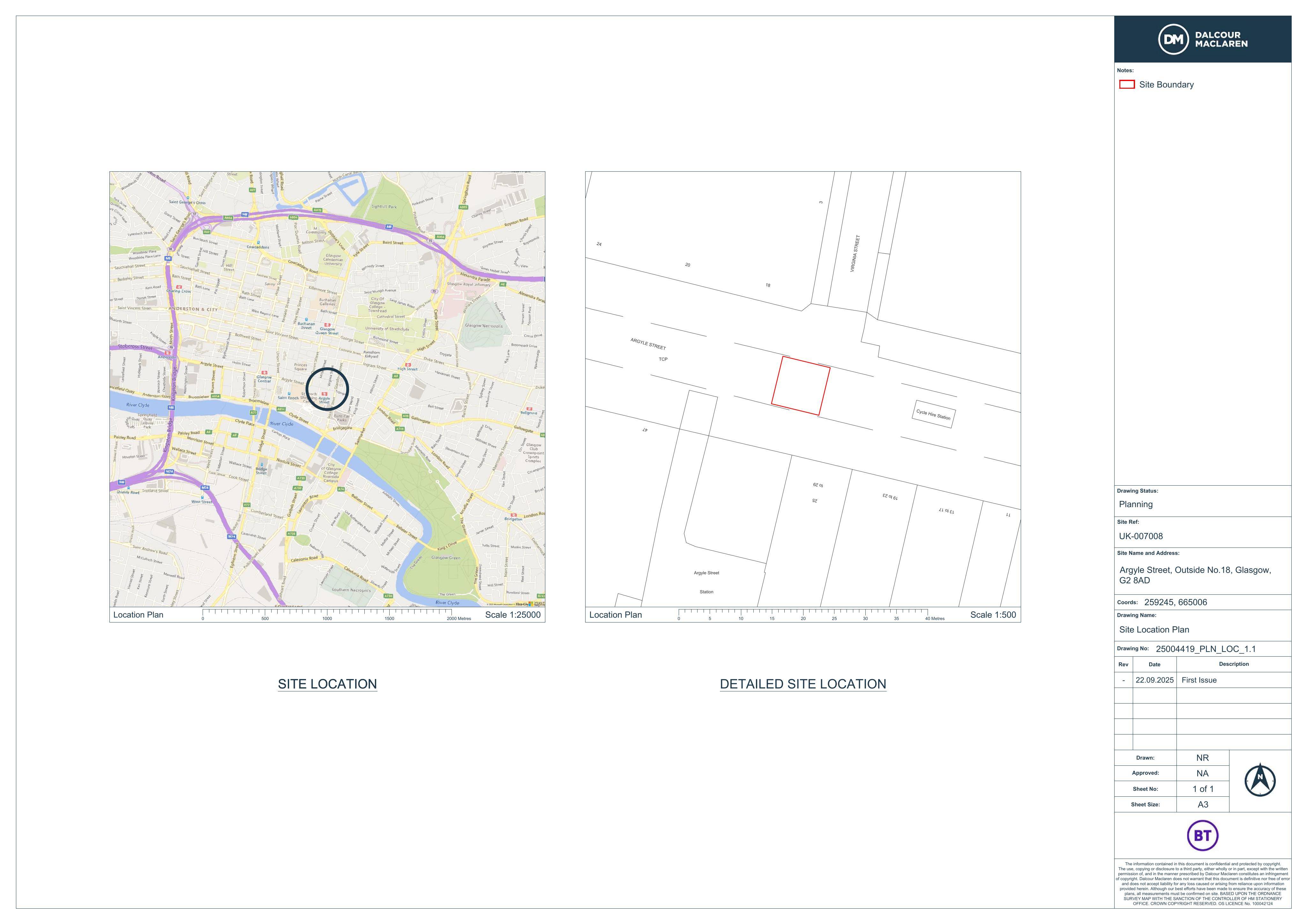Viewport: 1307px width, 924px height.
Task: Select the 'Scale 1:500' label
Action: (993, 615)
